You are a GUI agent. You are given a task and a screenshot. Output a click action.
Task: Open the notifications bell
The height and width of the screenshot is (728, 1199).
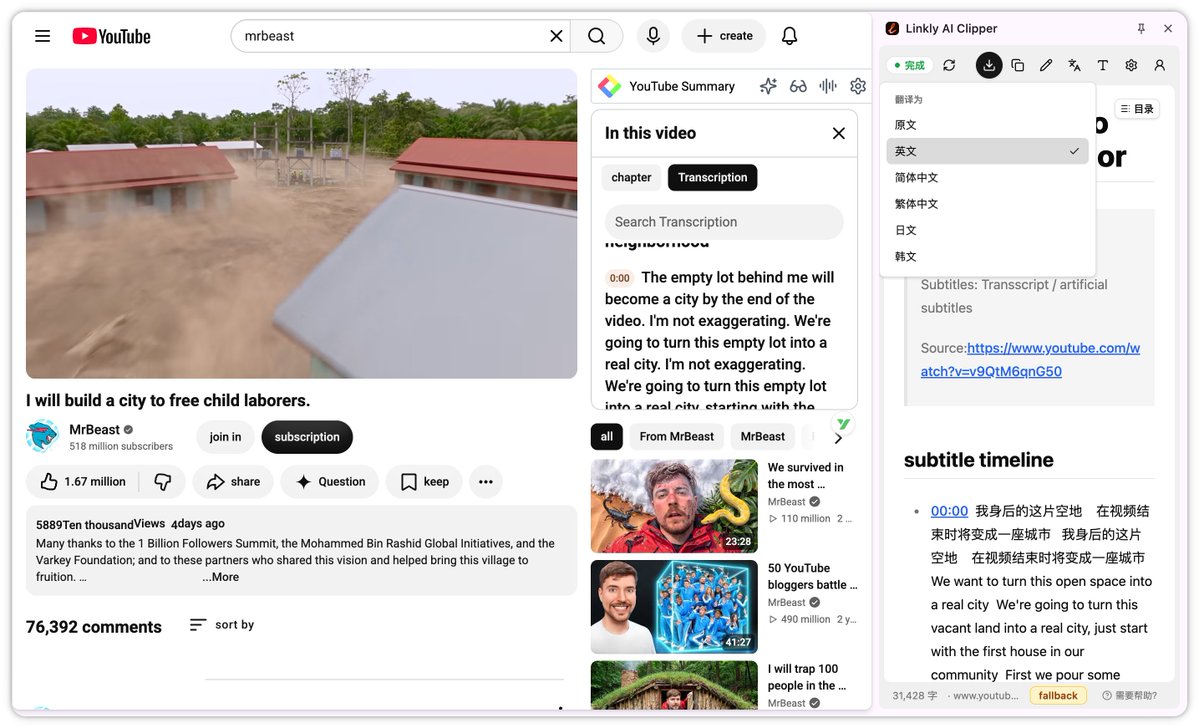click(789, 36)
